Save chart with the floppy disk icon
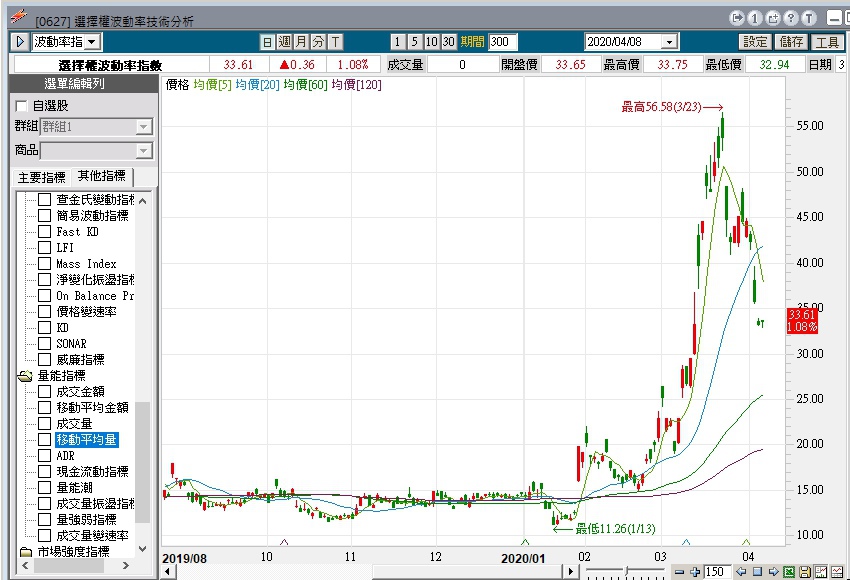 tap(805, 572)
